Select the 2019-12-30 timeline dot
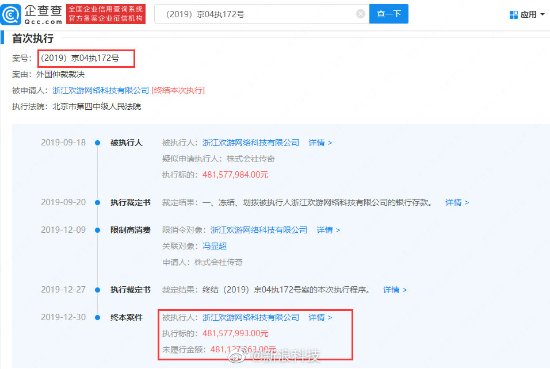Screen dimensions: 550x369 pos(98,317)
